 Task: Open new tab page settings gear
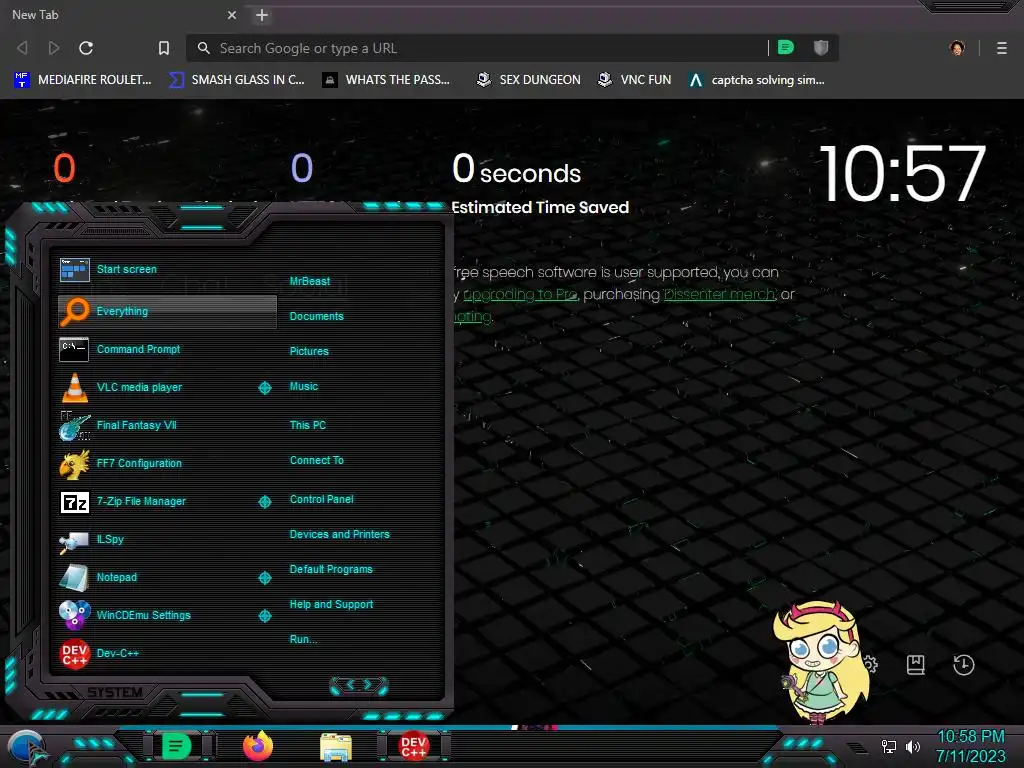point(871,665)
